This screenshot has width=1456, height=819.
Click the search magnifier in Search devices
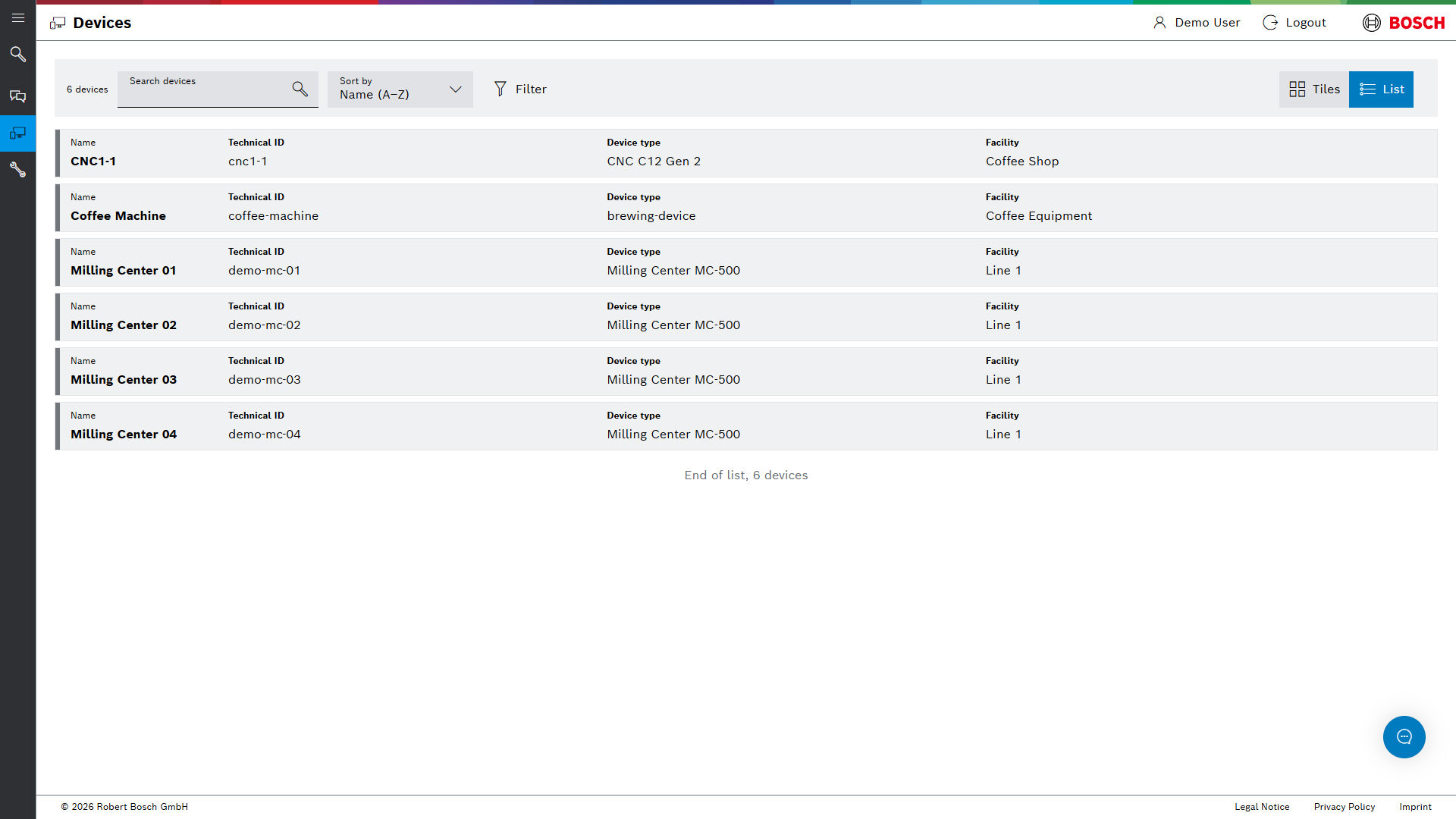pyautogui.click(x=300, y=89)
